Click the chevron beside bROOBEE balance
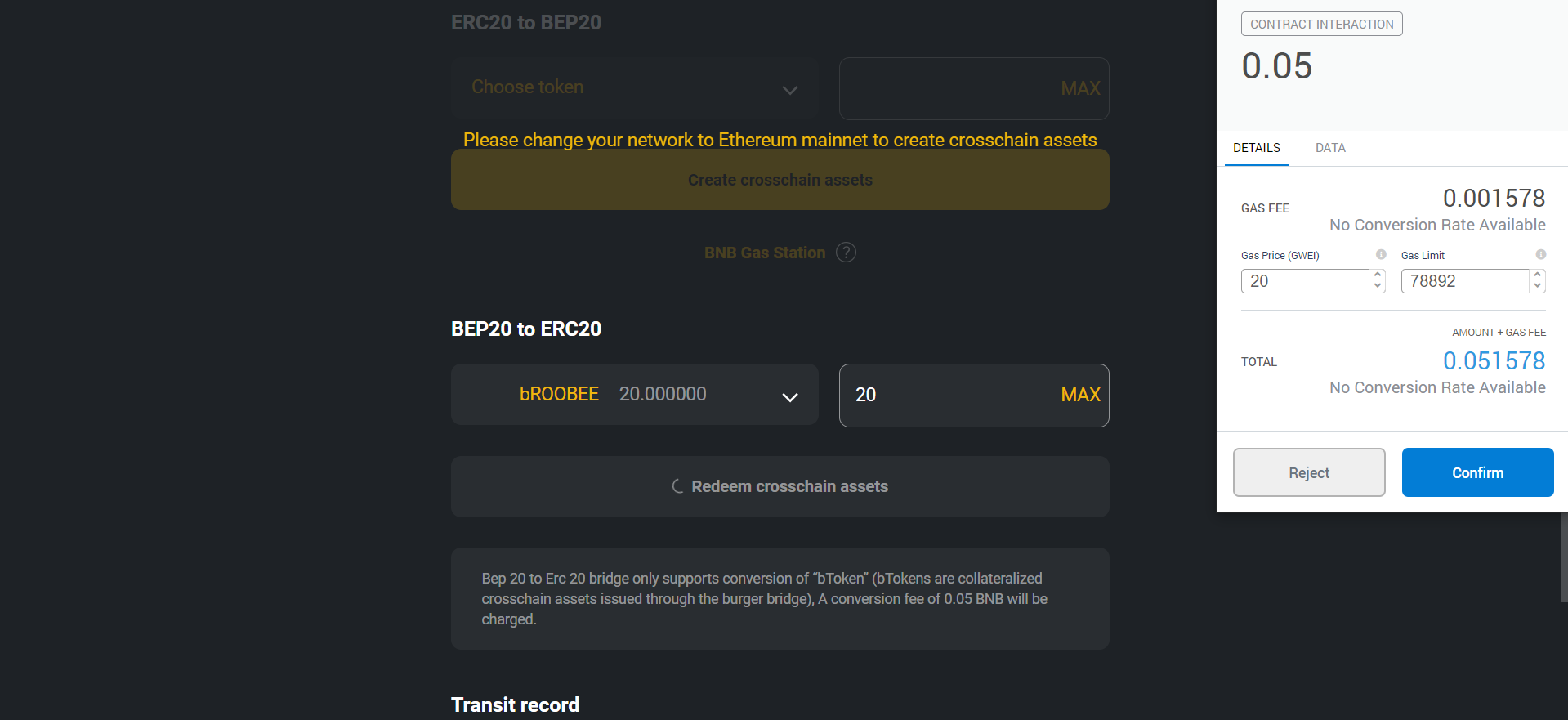Viewport: 1568px width, 720px height. (x=790, y=397)
